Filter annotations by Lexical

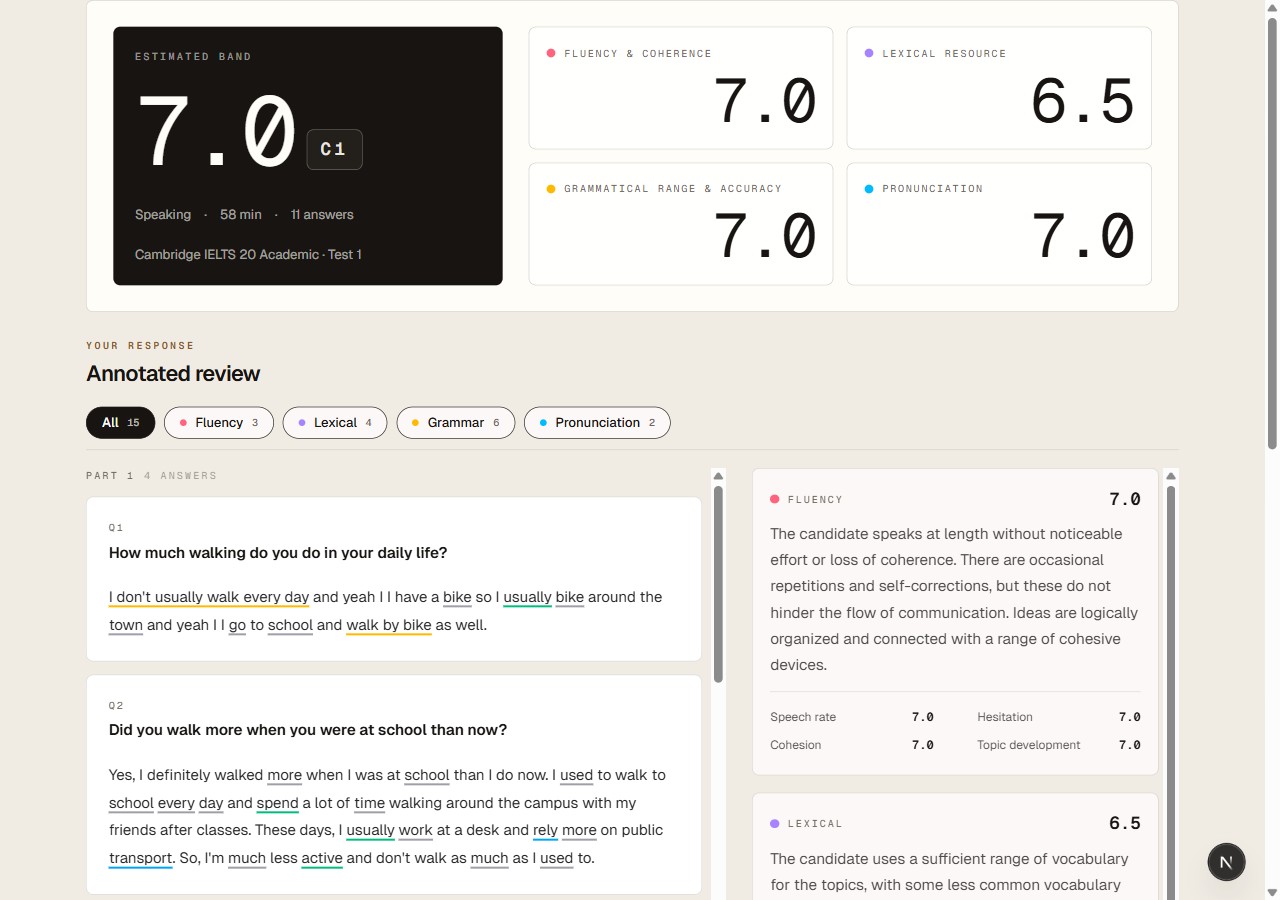tap(335, 423)
